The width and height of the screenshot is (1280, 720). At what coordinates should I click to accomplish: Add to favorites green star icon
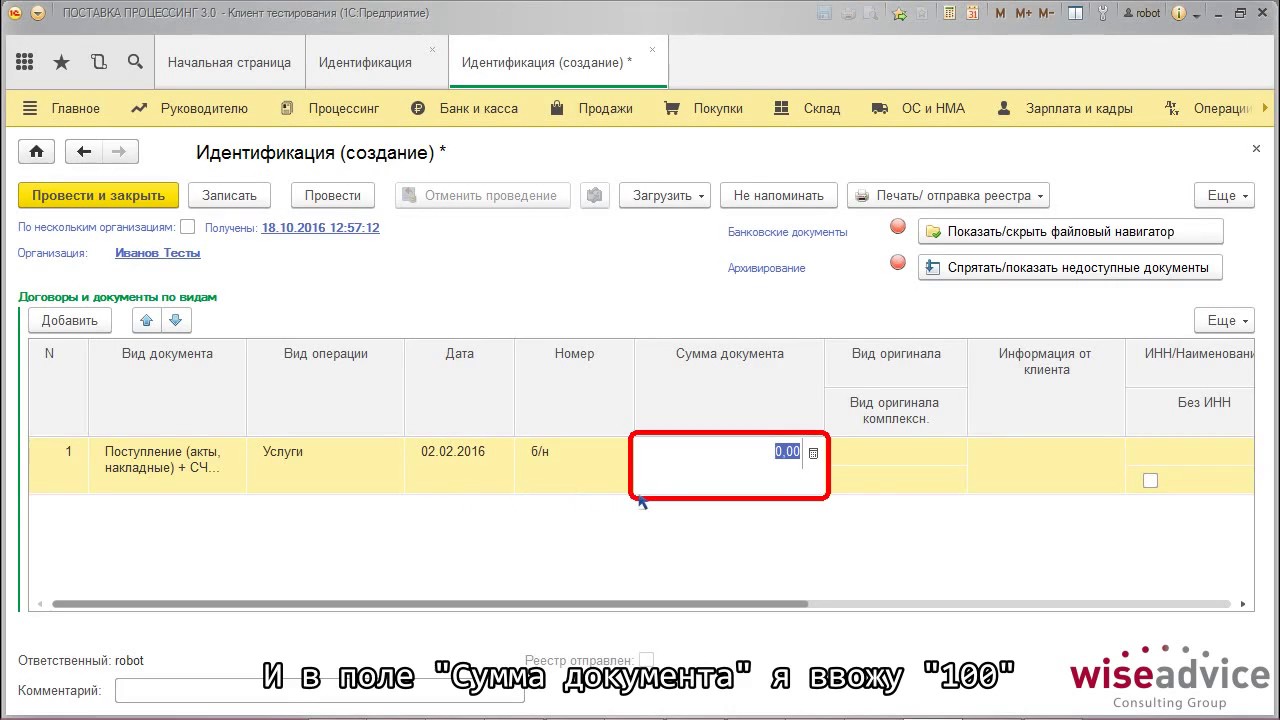point(899,13)
